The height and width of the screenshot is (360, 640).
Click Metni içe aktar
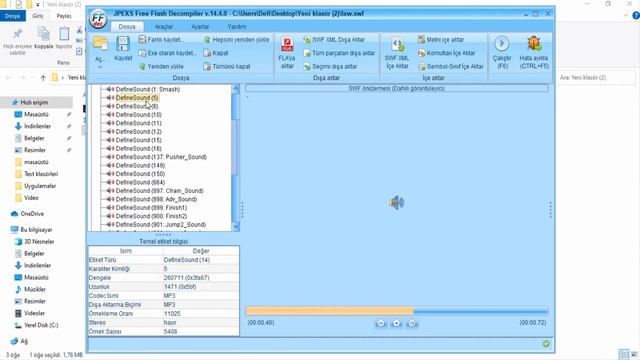[x=441, y=40]
